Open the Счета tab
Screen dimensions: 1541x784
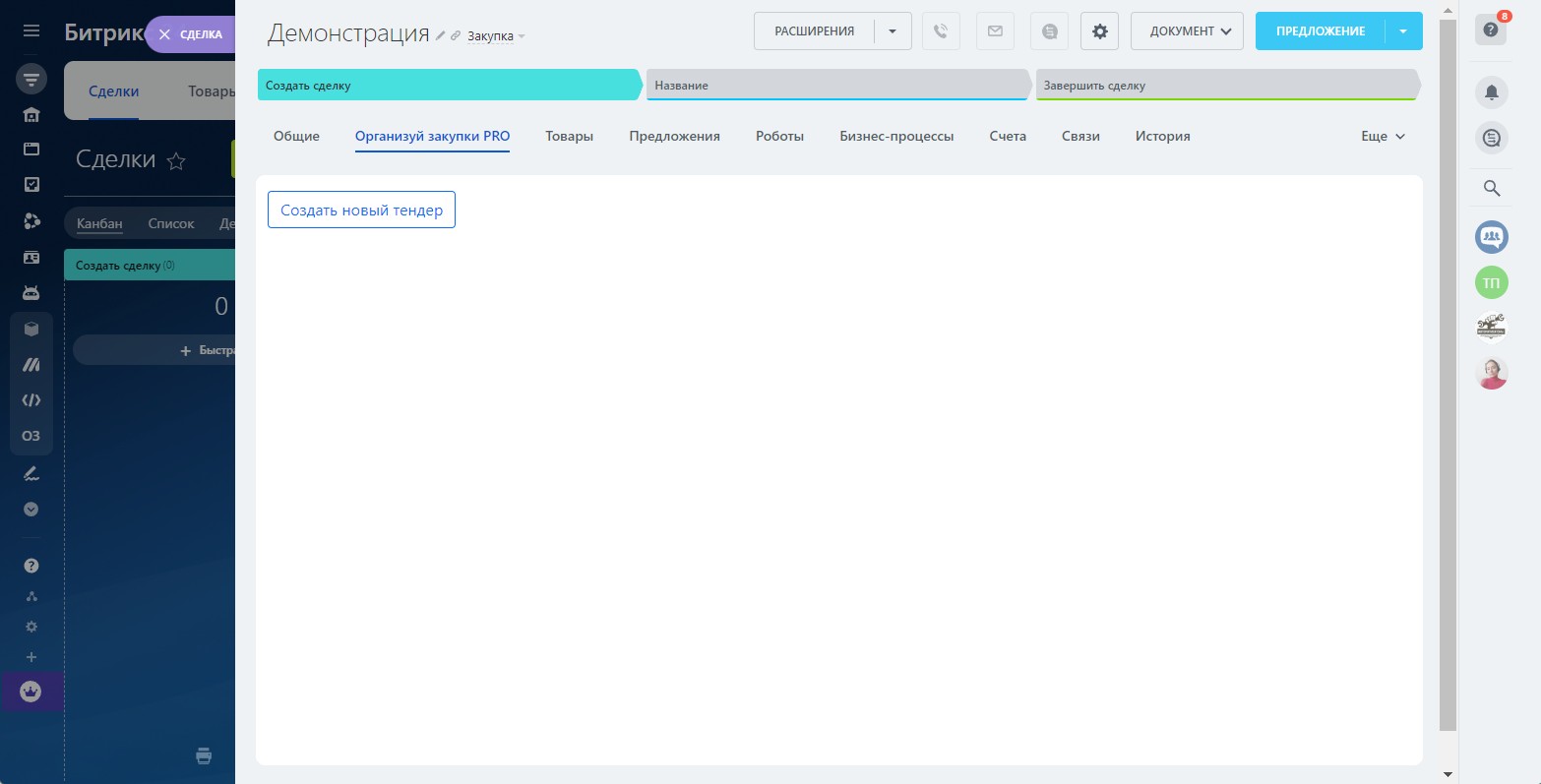tap(1008, 137)
